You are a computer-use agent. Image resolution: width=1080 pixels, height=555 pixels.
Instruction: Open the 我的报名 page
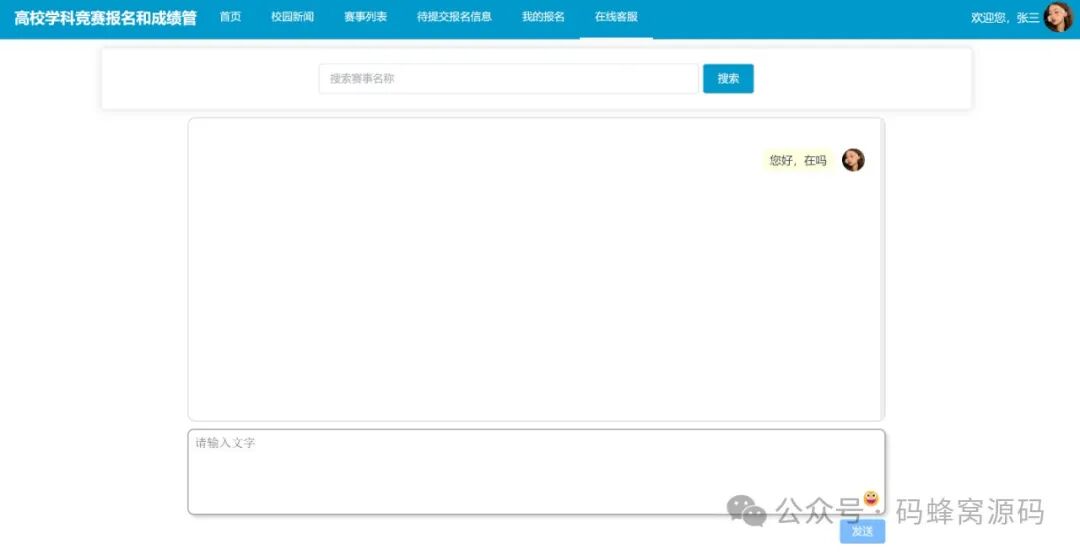(x=543, y=17)
